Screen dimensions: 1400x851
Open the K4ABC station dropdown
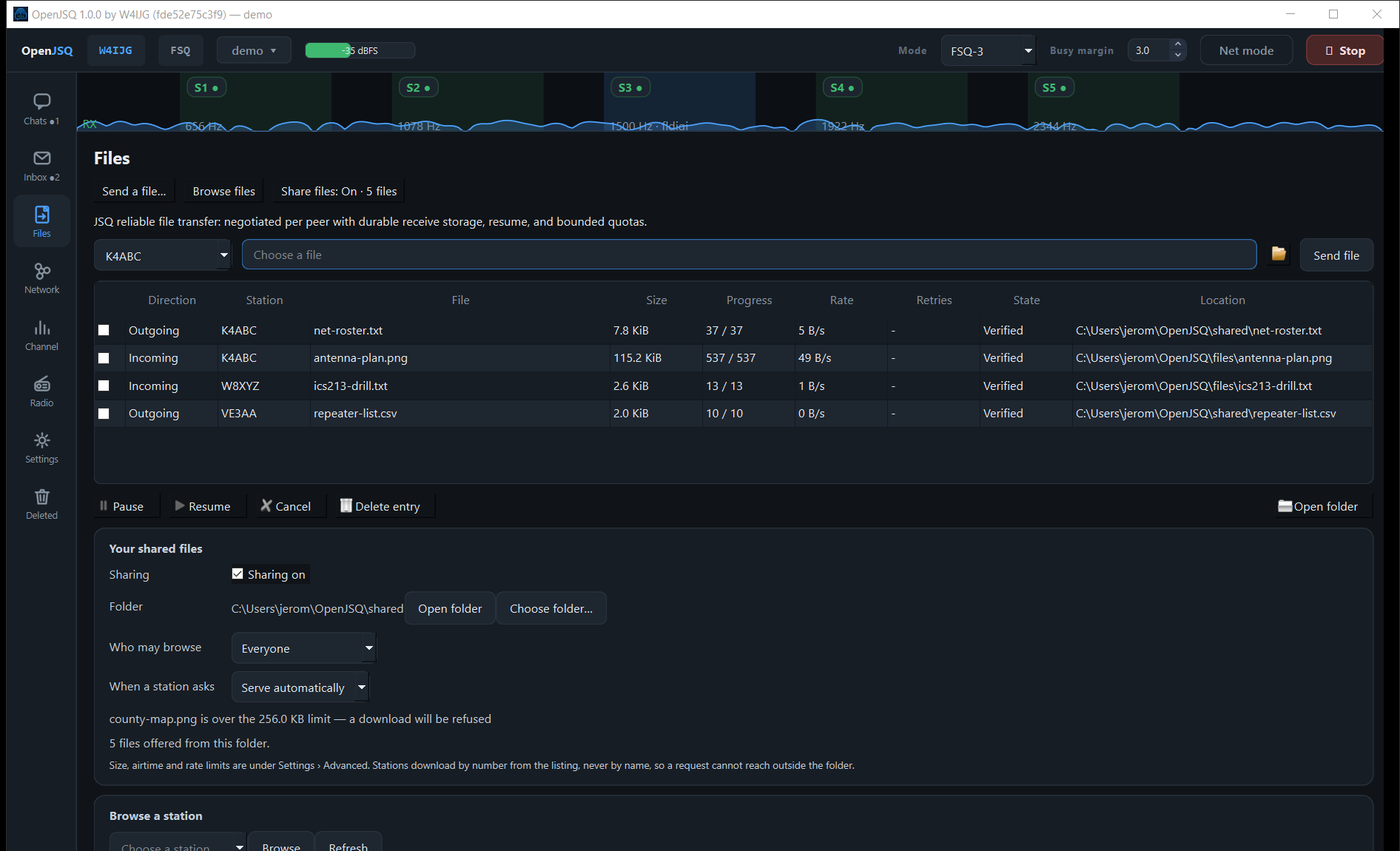coord(162,255)
